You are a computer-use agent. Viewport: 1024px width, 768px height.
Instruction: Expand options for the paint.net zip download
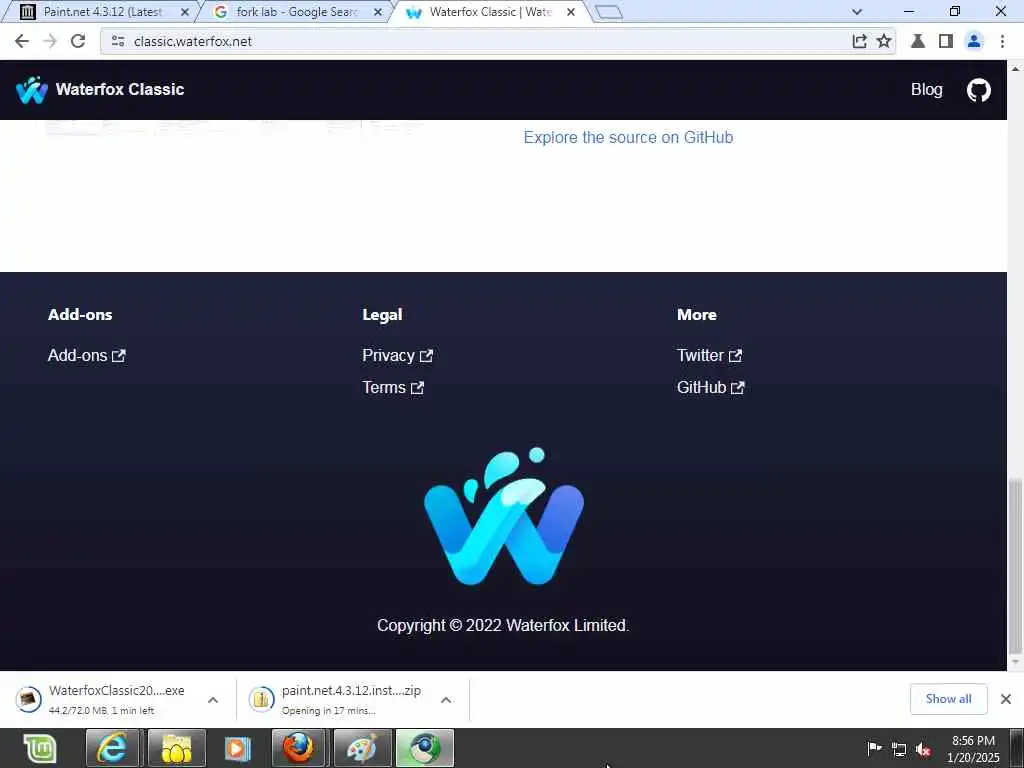(x=446, y=700)
